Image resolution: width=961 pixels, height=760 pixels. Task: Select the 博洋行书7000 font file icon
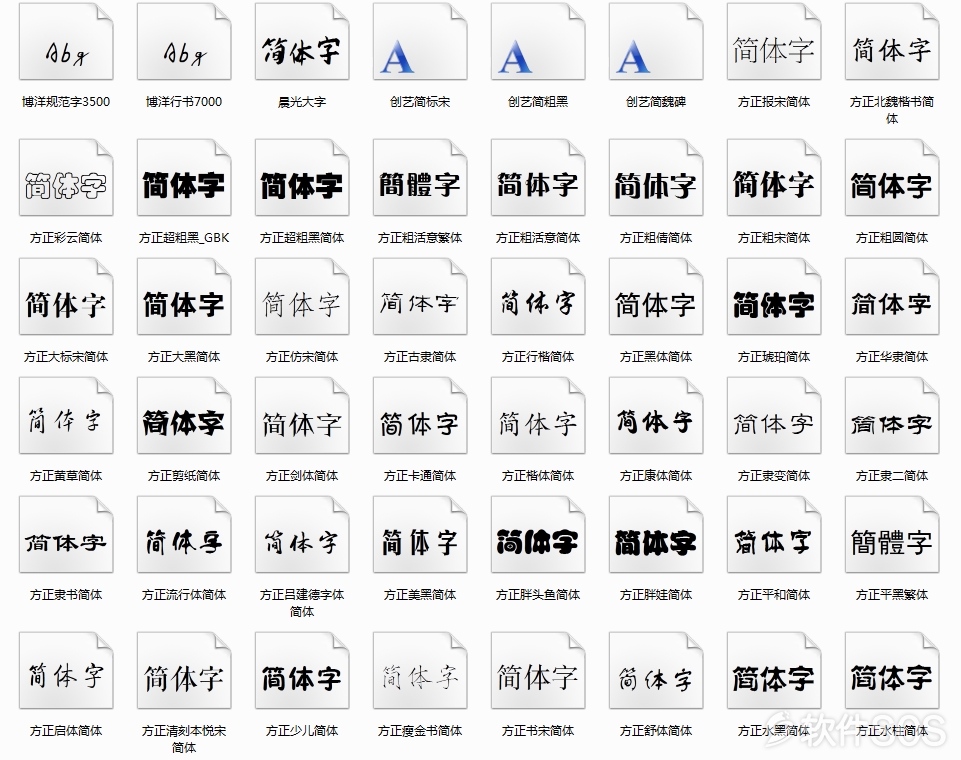[184, 41]
